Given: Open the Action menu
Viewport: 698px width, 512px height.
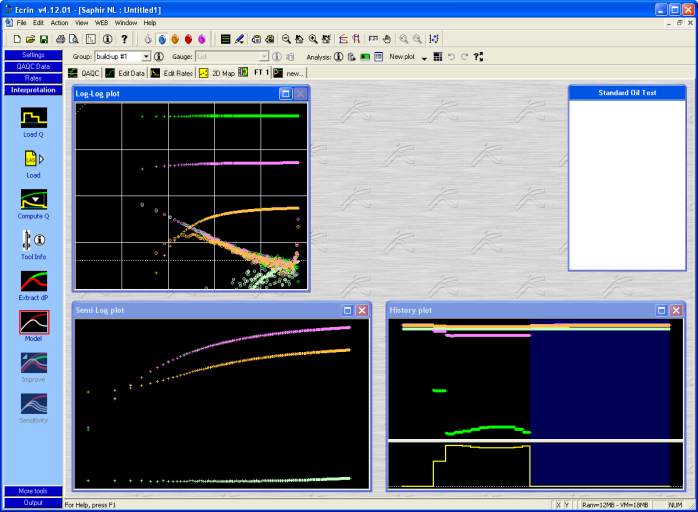Looking at the screenshot, I should coord(59,22).
